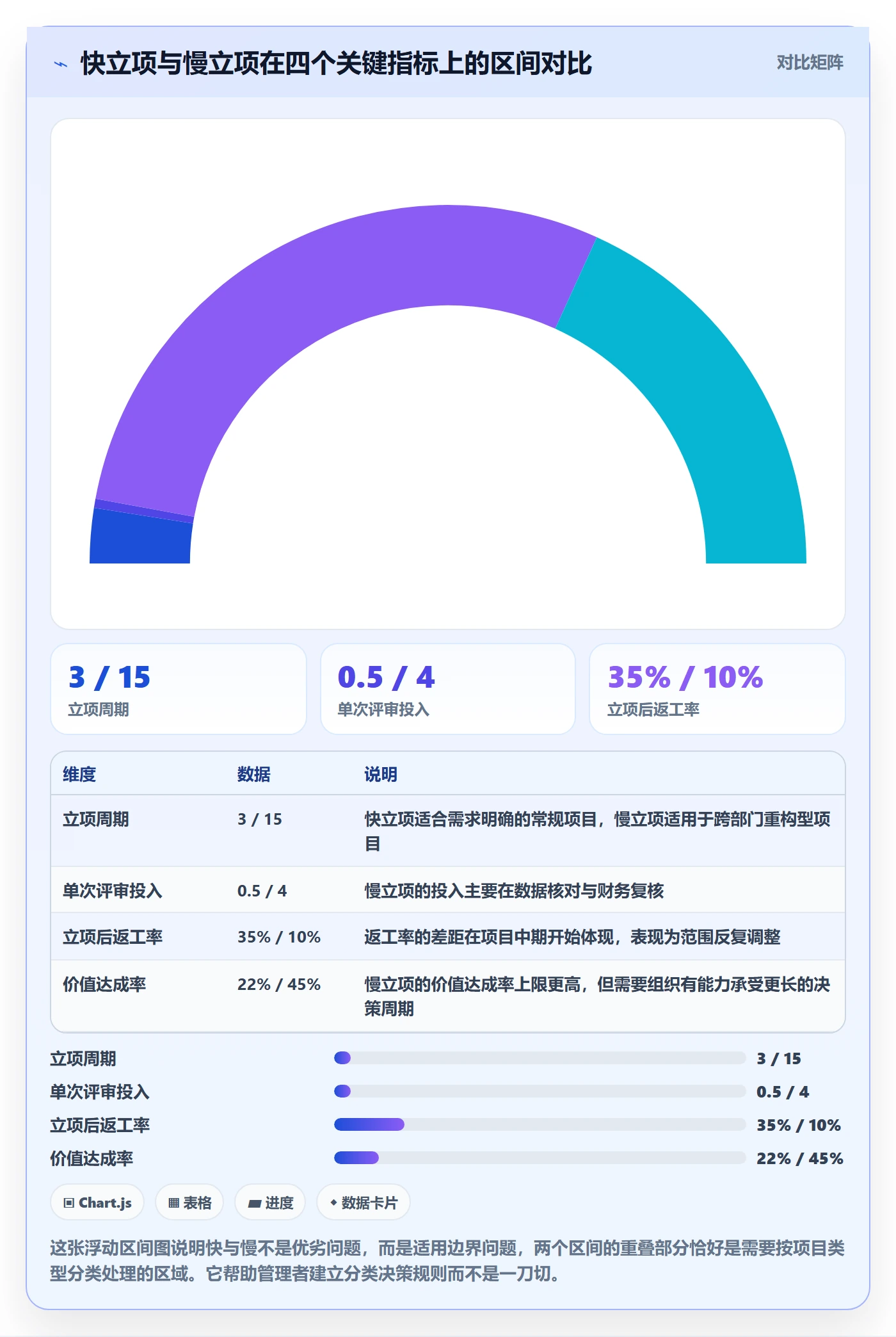
Task: Click the description starting 返工率的差距
Action: (x=572, y=937)
